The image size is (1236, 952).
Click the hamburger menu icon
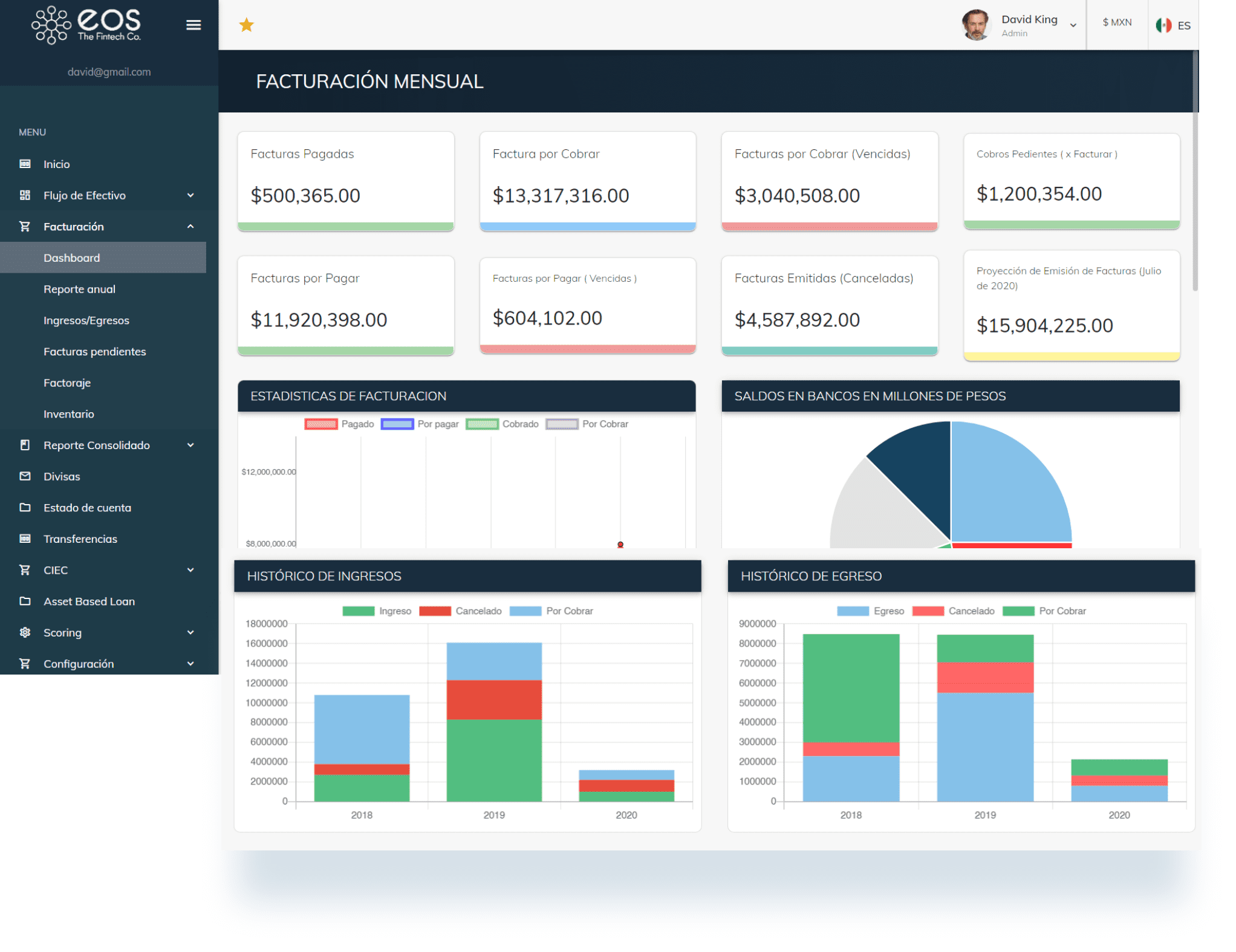click(194, 25)
